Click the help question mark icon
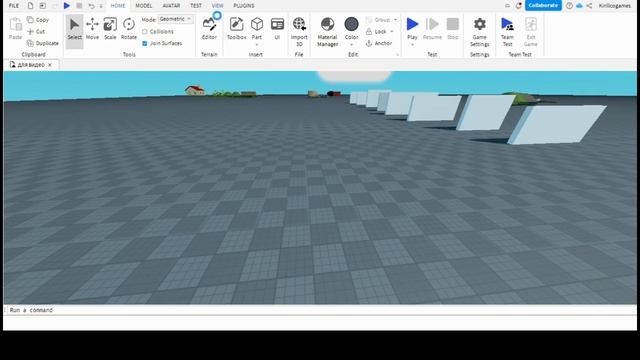This screenshot has width=640, height=360. pos(569,6)
